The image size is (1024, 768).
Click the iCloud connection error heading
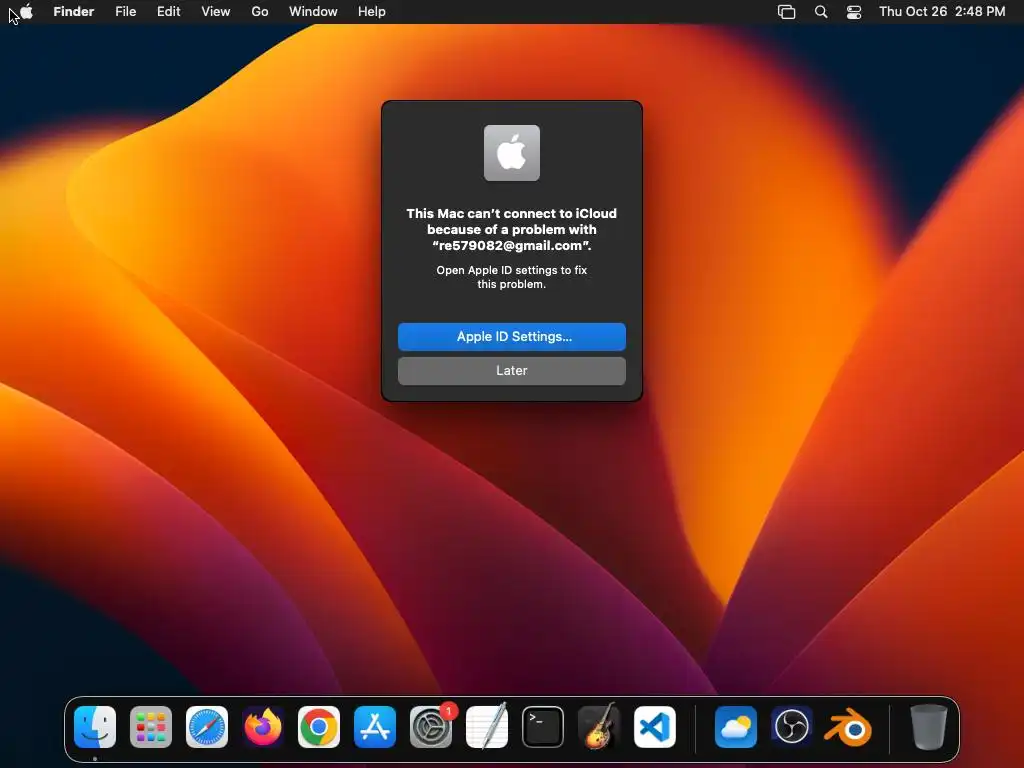click(x=511, y=229)
